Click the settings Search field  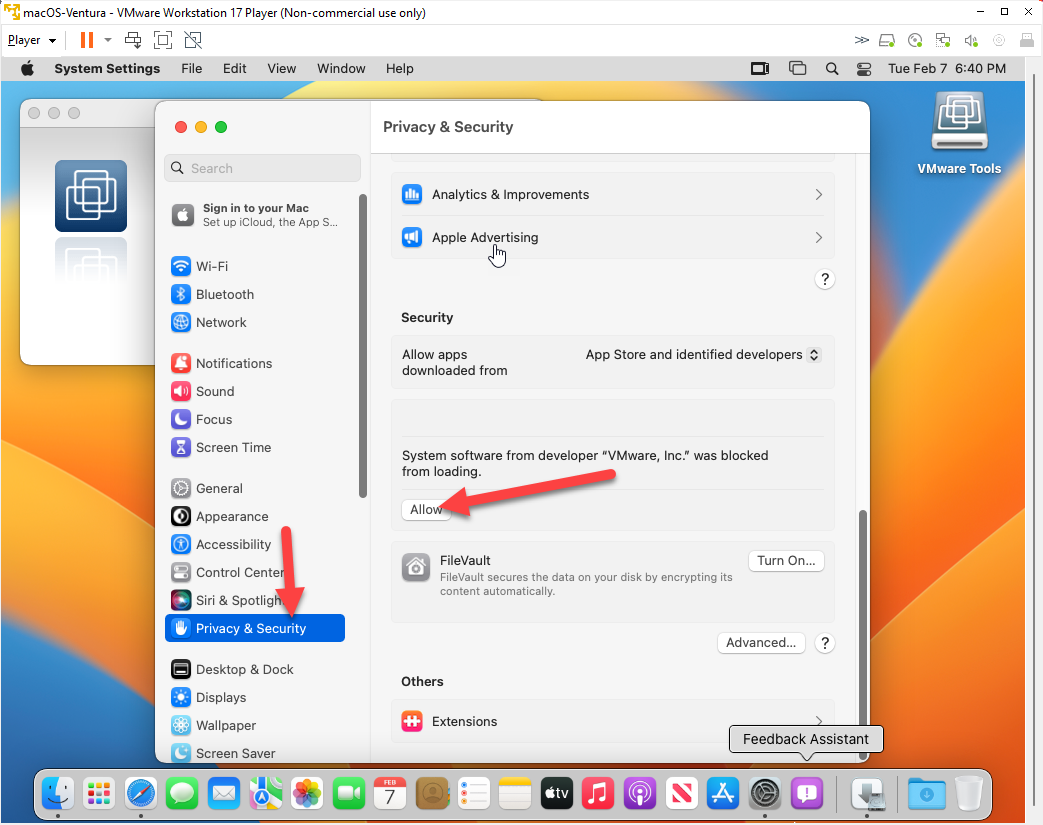(262, 168)
